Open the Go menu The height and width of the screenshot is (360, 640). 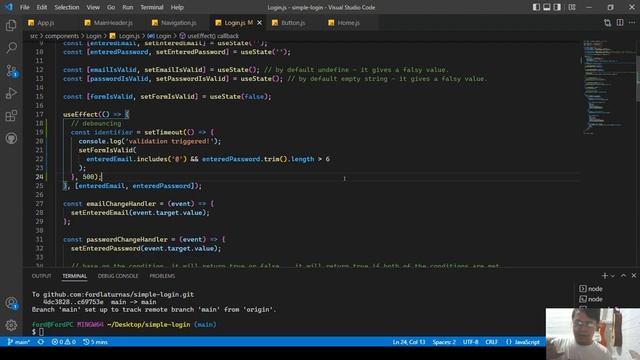click(x=111, y=7)
